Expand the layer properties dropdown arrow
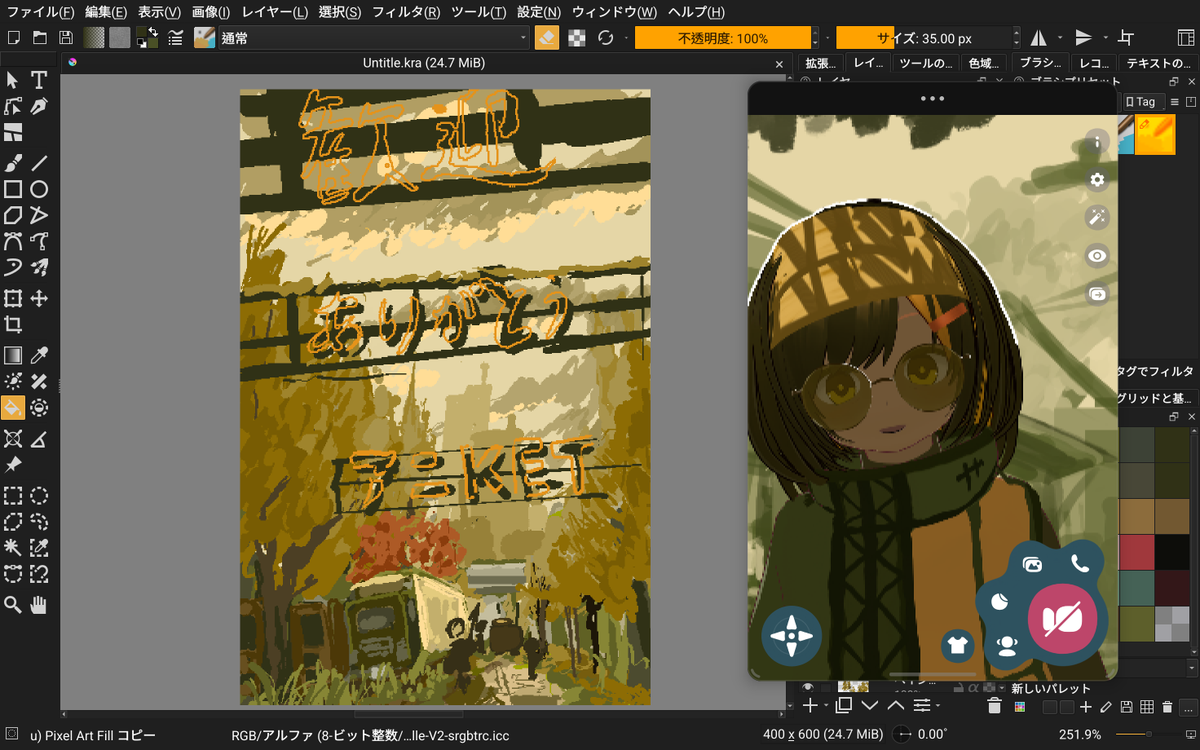The image size is (1200, 750). point(938,706)
